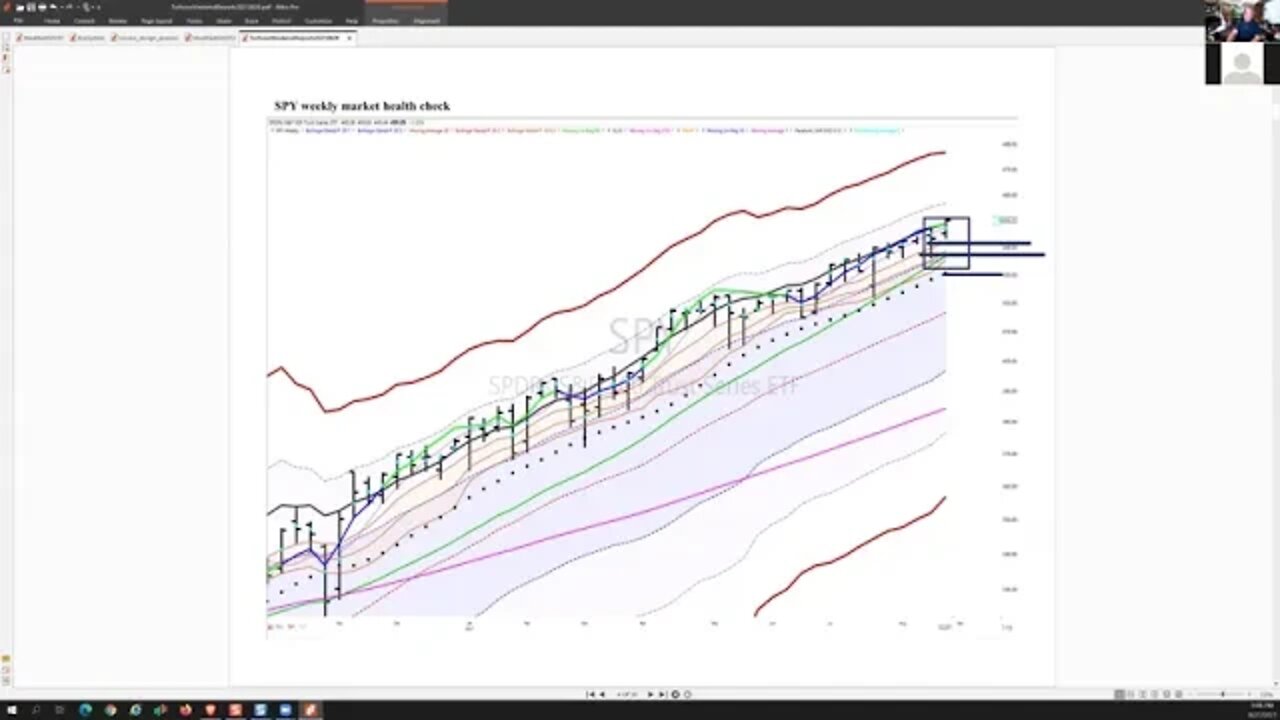Launch Microsoft Edge from the taskbar

[x=85, y=710]
